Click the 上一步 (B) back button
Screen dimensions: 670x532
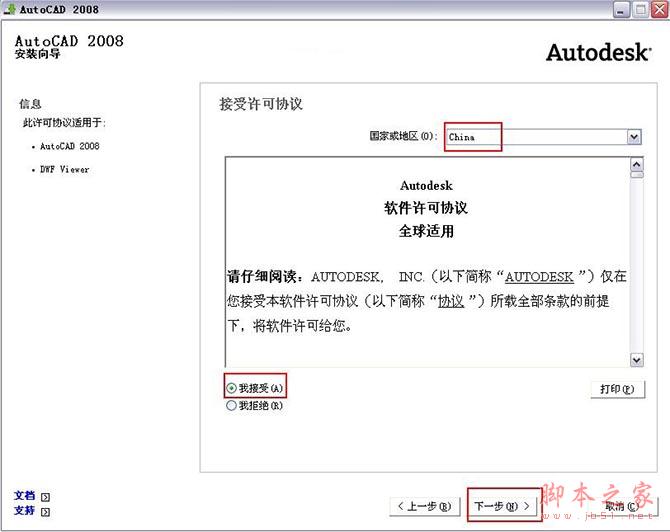click(x=425, y=506)
